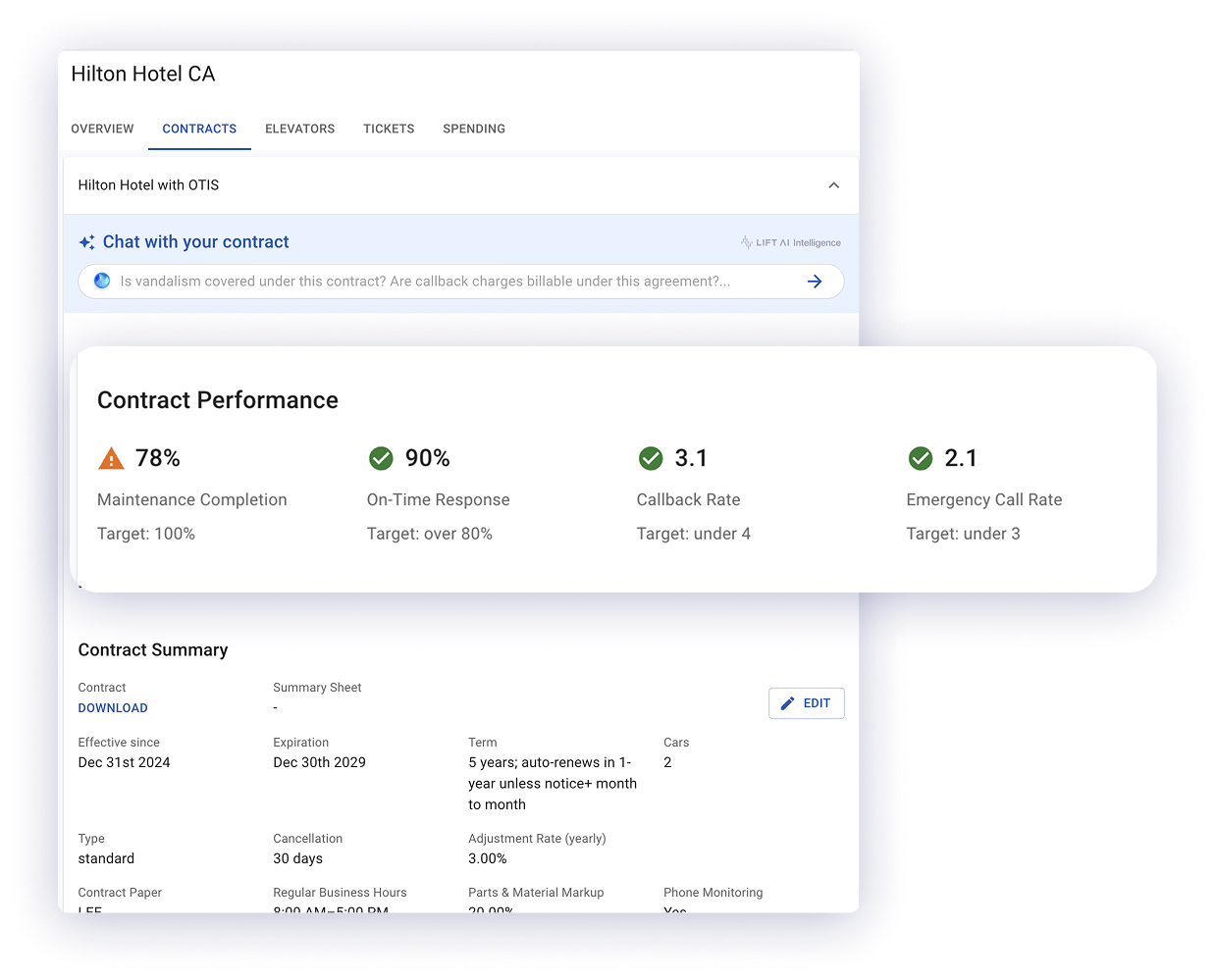Click the green check beside 90%
Image resolution: width=1216 pixels, height=980 pixels.
click(381, 458)
